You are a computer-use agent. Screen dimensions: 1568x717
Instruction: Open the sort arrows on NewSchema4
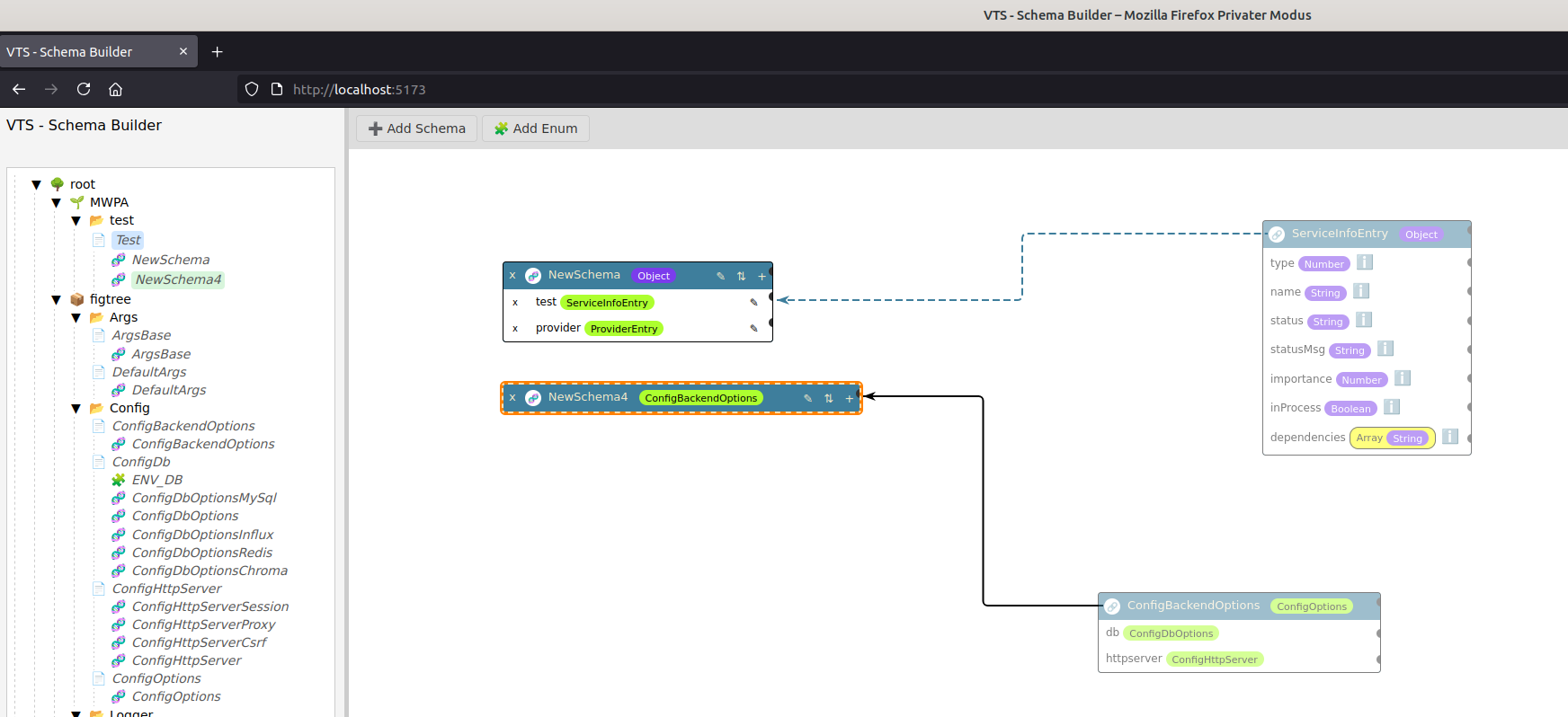pos(828,398)
